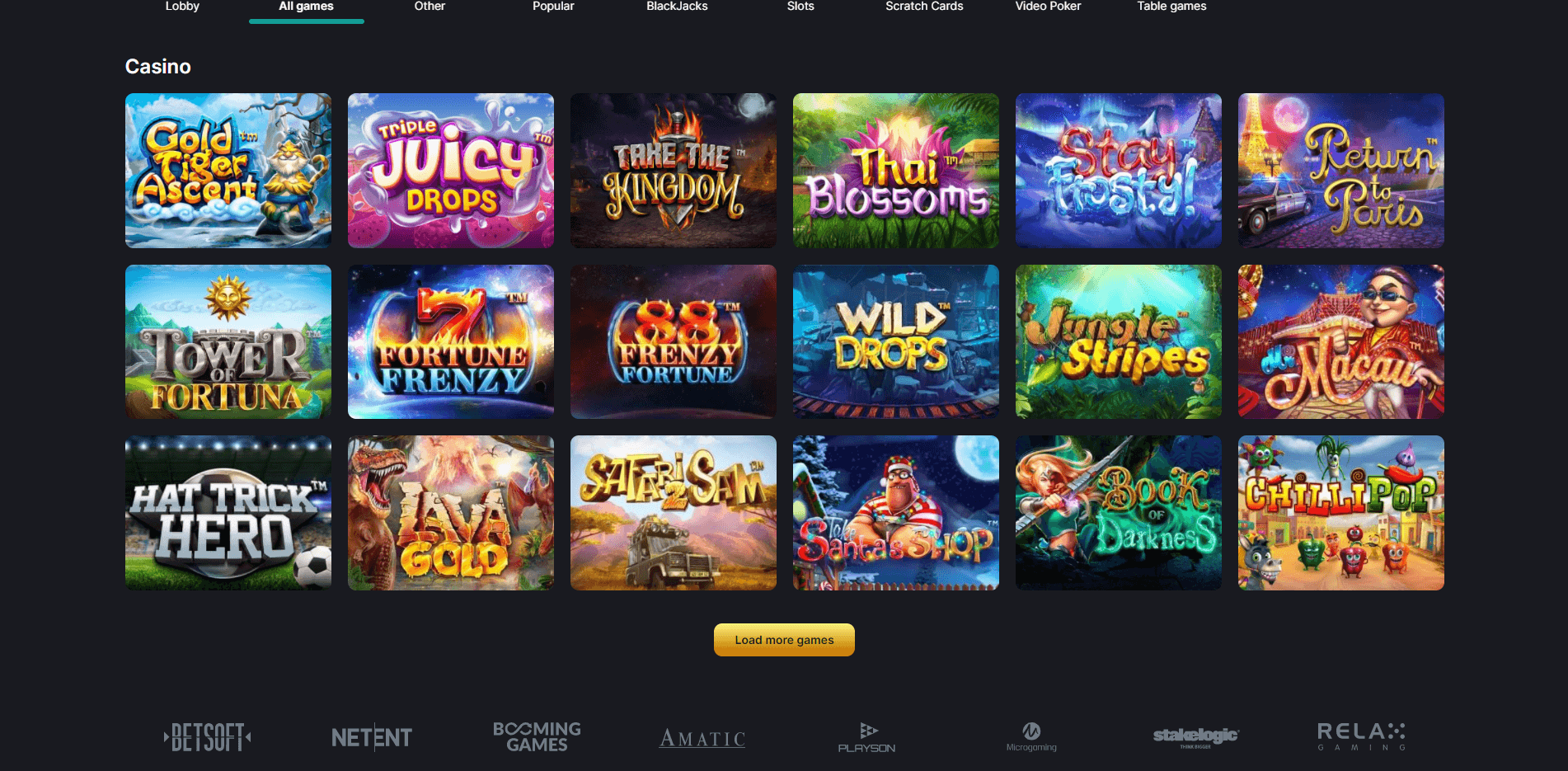Select the NetEnt provider logo
The image size is (1568, 771).
(x=372, y=737)
